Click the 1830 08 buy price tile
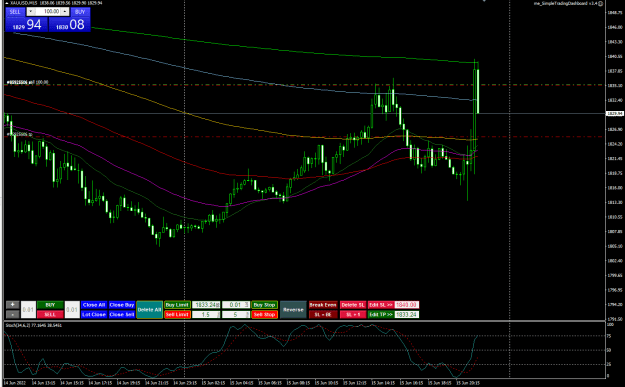Screen dimensions: 625x387 70,25
